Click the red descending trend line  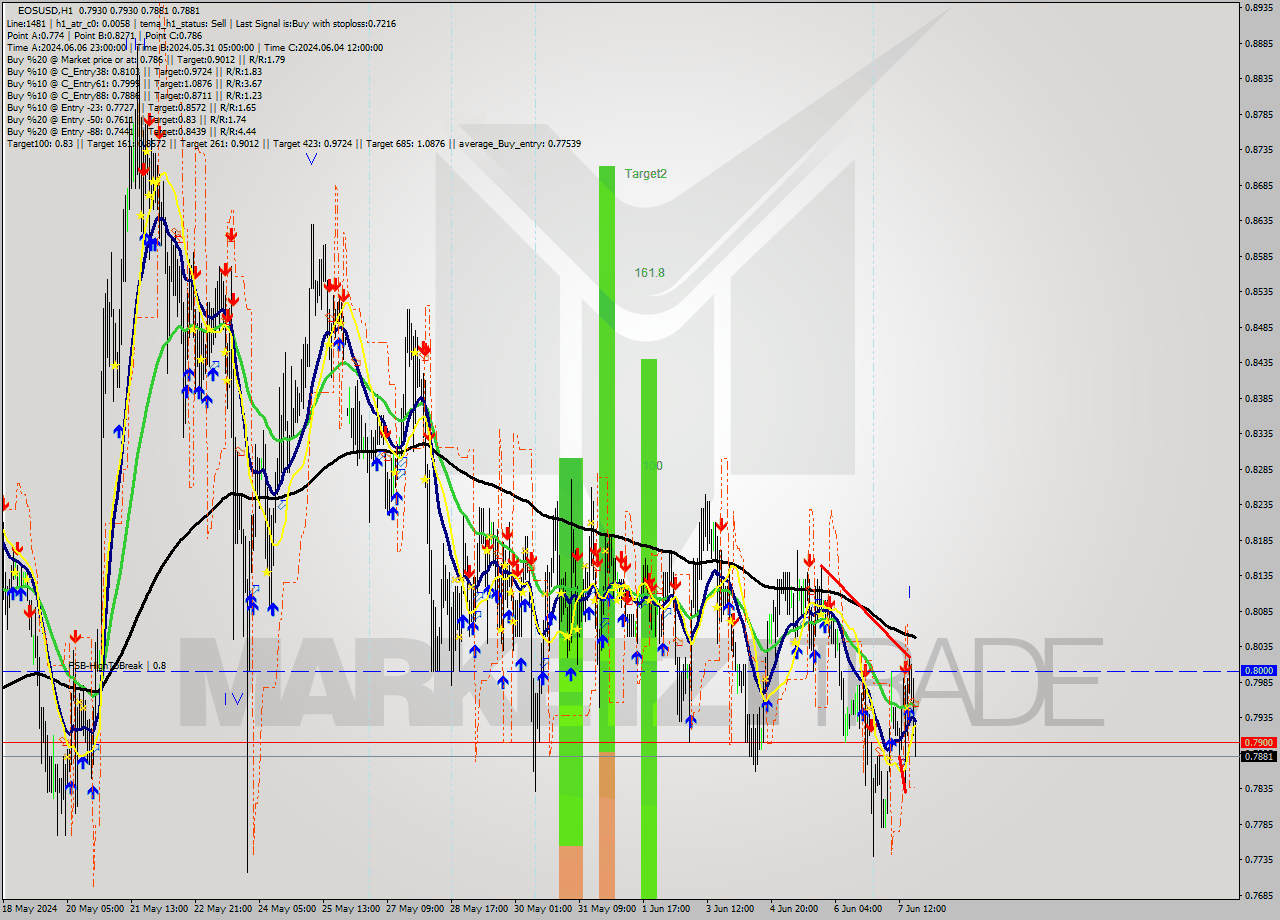tap(865, 612)
